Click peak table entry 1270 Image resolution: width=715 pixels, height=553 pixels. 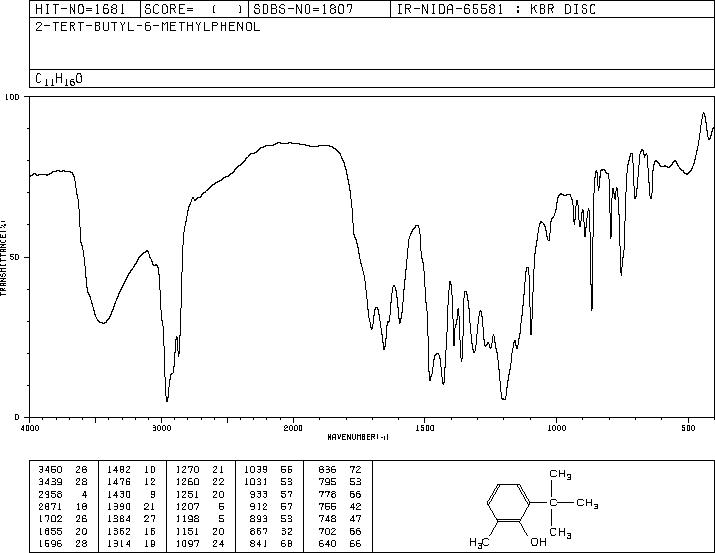[x=187, y=470]
